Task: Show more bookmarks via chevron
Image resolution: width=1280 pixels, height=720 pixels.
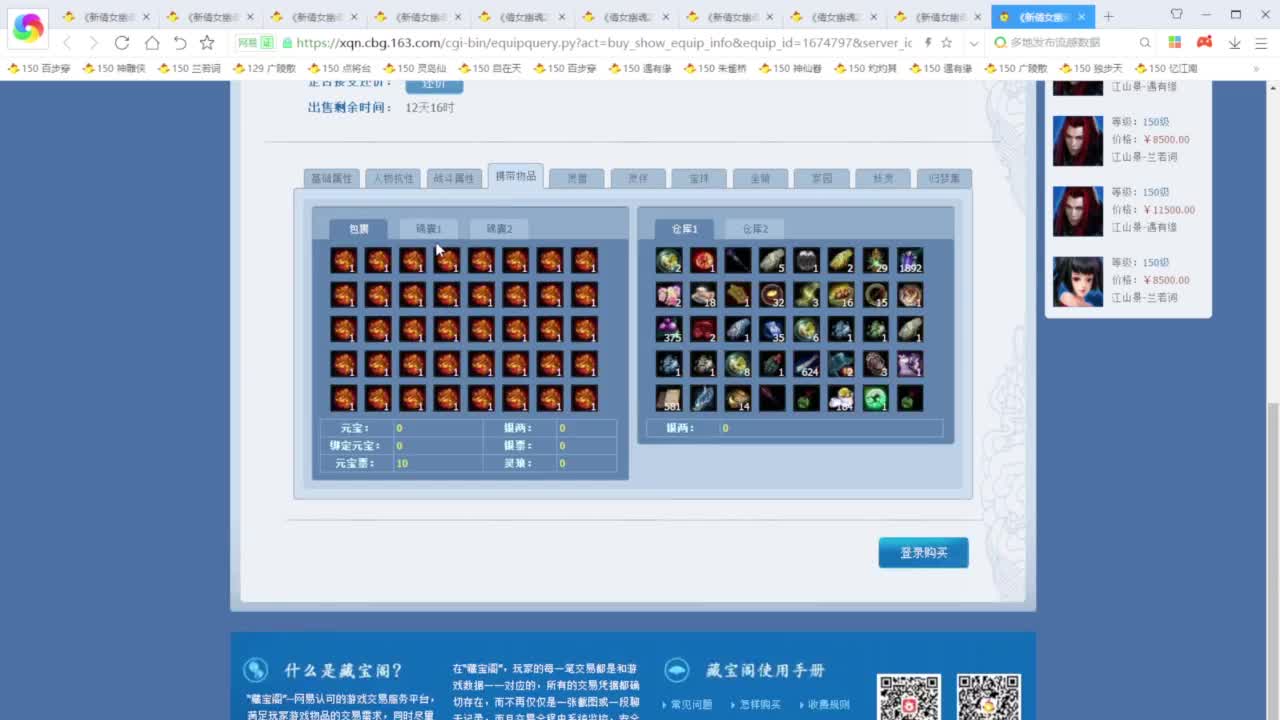Action: coord(1257,68)
